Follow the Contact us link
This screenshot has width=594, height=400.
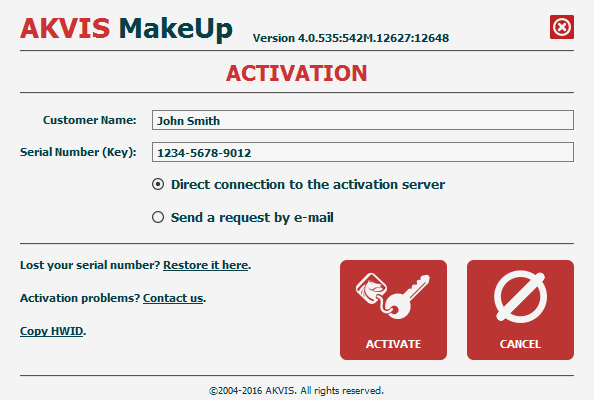(173, 298)
